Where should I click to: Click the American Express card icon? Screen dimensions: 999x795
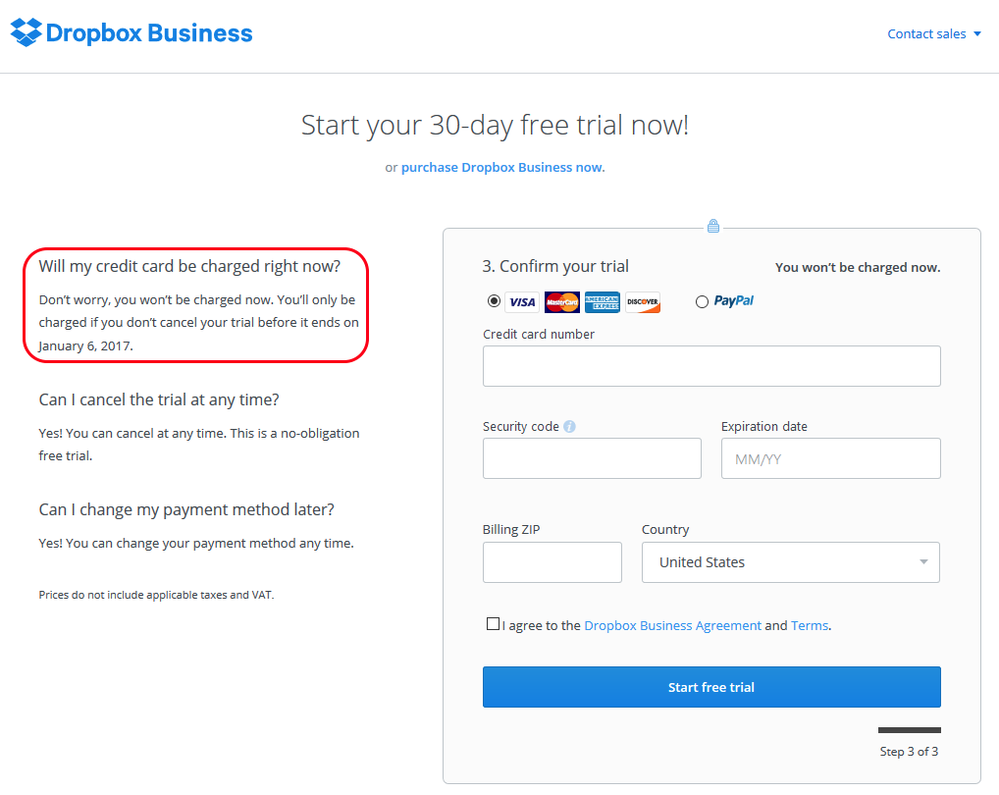pos(602,302)
